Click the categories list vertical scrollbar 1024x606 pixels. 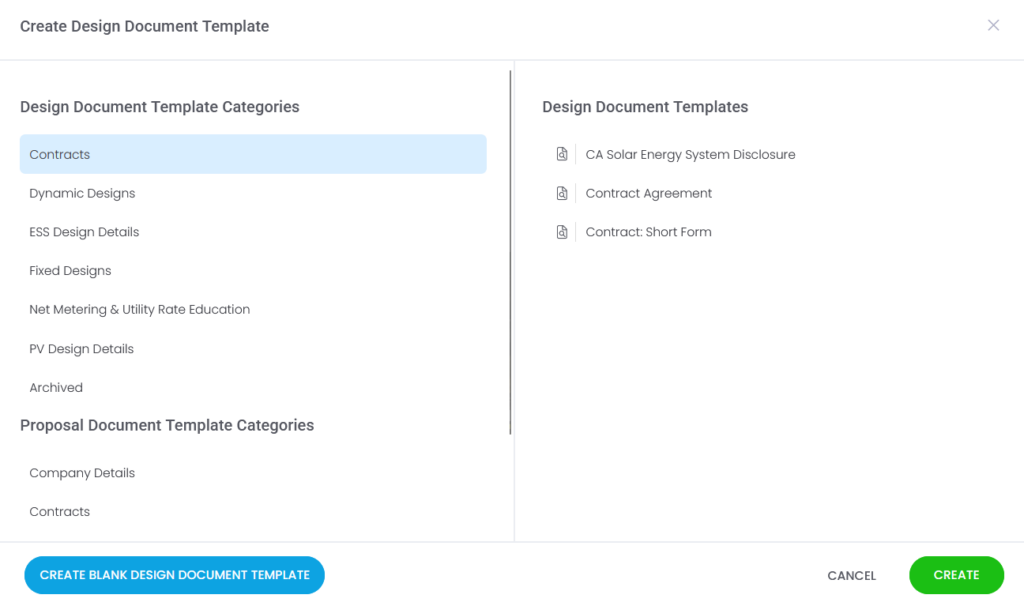510,253
